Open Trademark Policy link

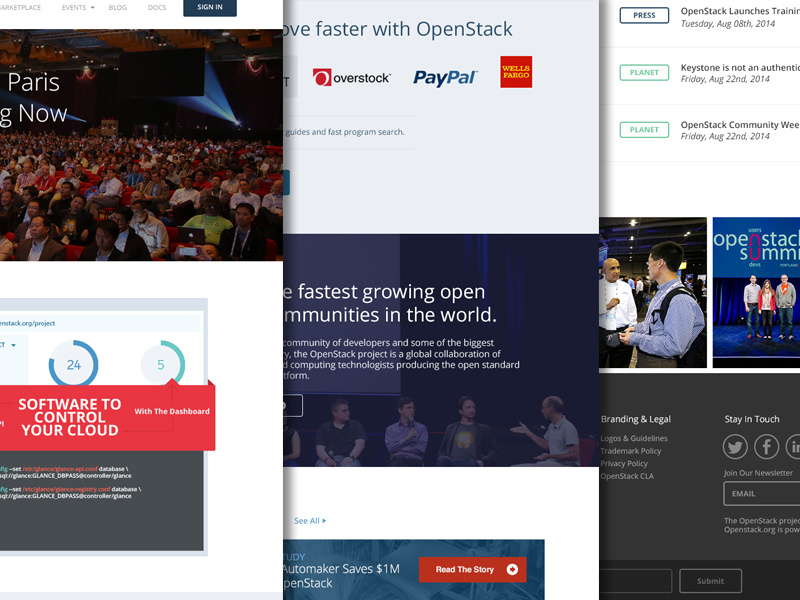point(631,451)
